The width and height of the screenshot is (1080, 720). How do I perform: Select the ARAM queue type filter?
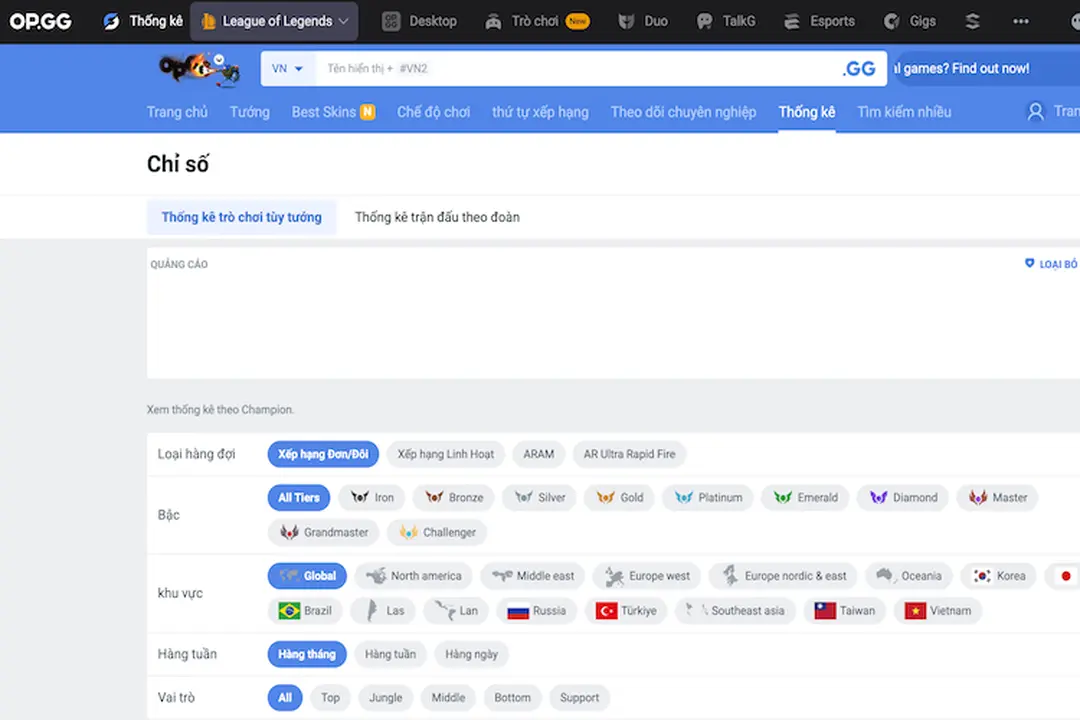pyautogui.click(x=538, y=454)
